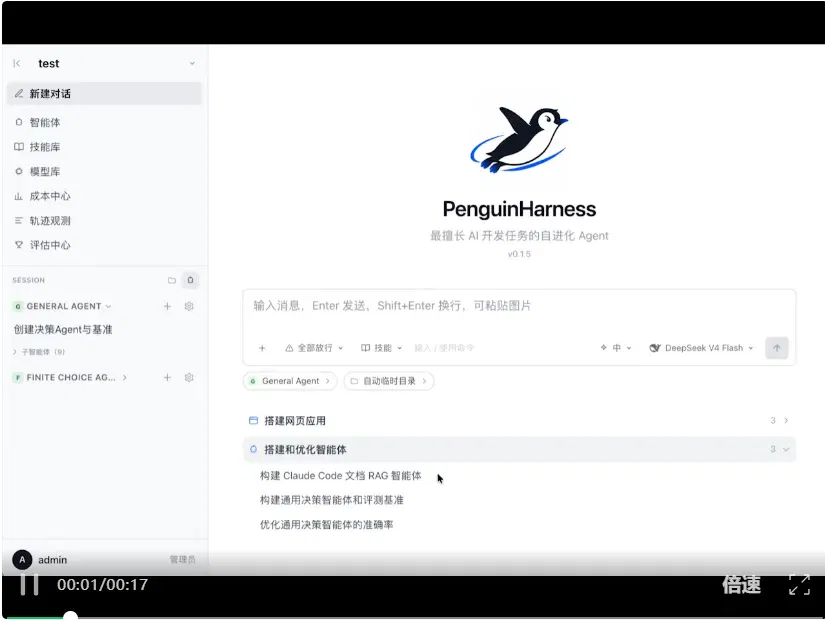Open the 全部放行 permission dropdown

(x=314, y=348)
